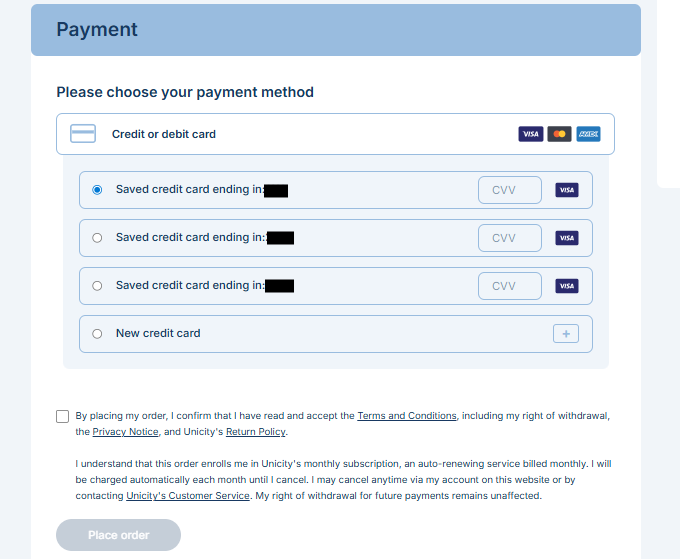The height and width of the screenshot is (559, 680).
Task: Open the Terms and Conditions link
Action: coord(406,416)
